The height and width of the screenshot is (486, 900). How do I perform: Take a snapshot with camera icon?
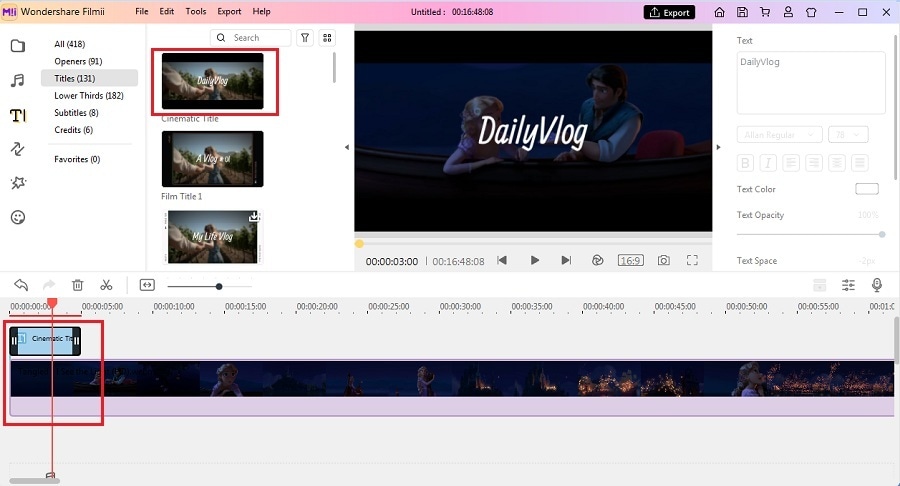[x=664, y=261]
